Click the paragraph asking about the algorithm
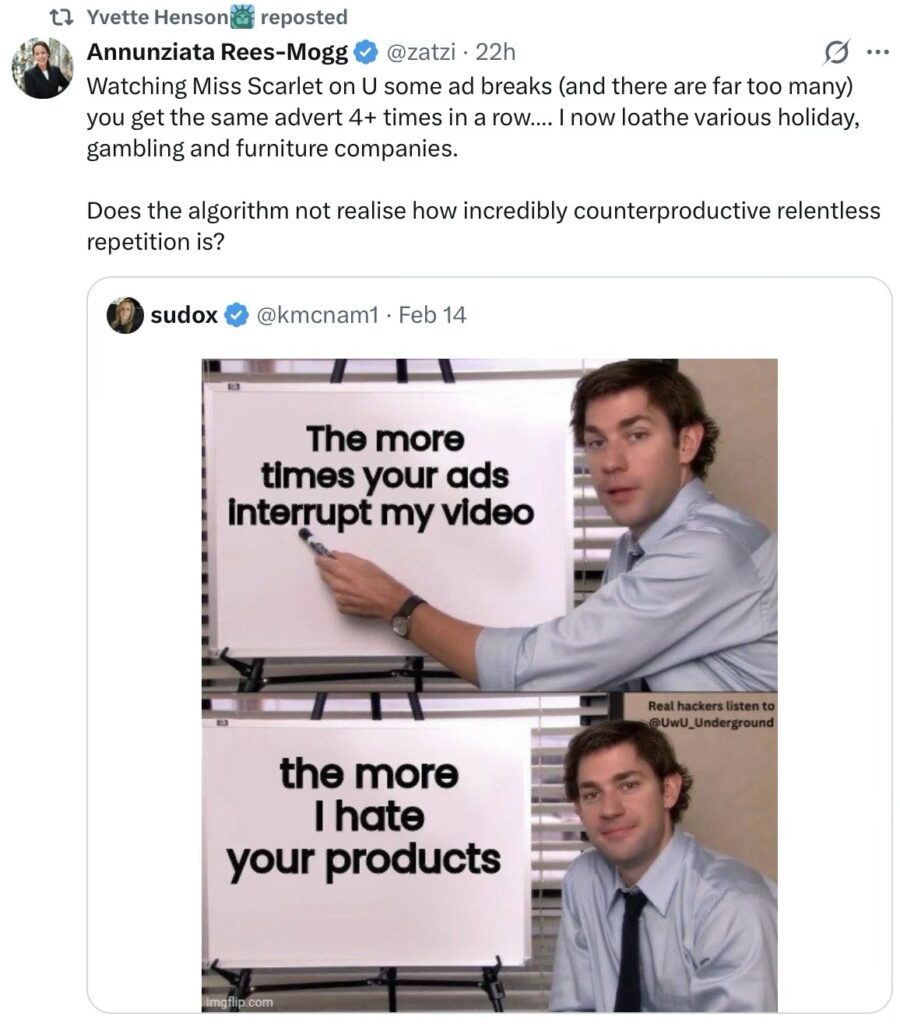 pos(483,226)
